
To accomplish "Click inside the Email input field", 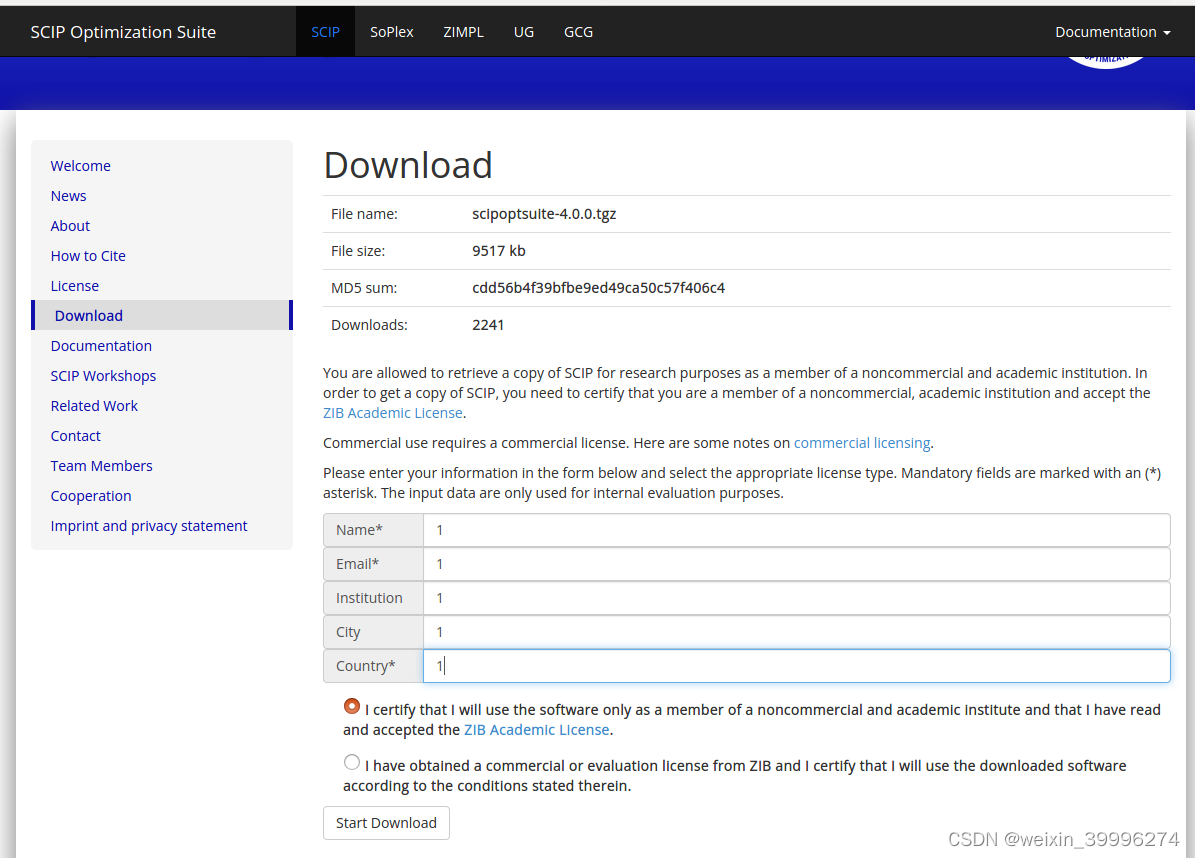I will pyautogui.click(x=700, y=563).
